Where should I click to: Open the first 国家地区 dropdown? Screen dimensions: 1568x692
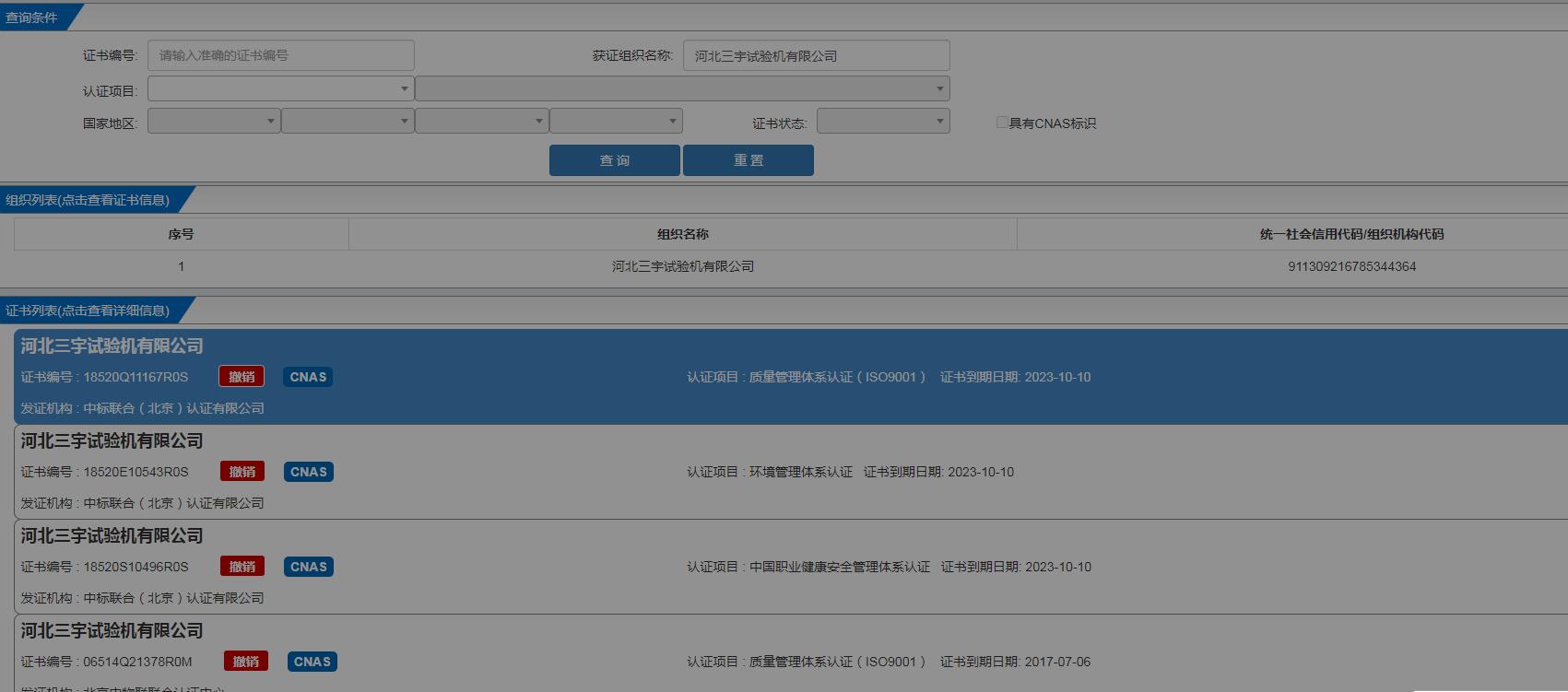(214, 121)
